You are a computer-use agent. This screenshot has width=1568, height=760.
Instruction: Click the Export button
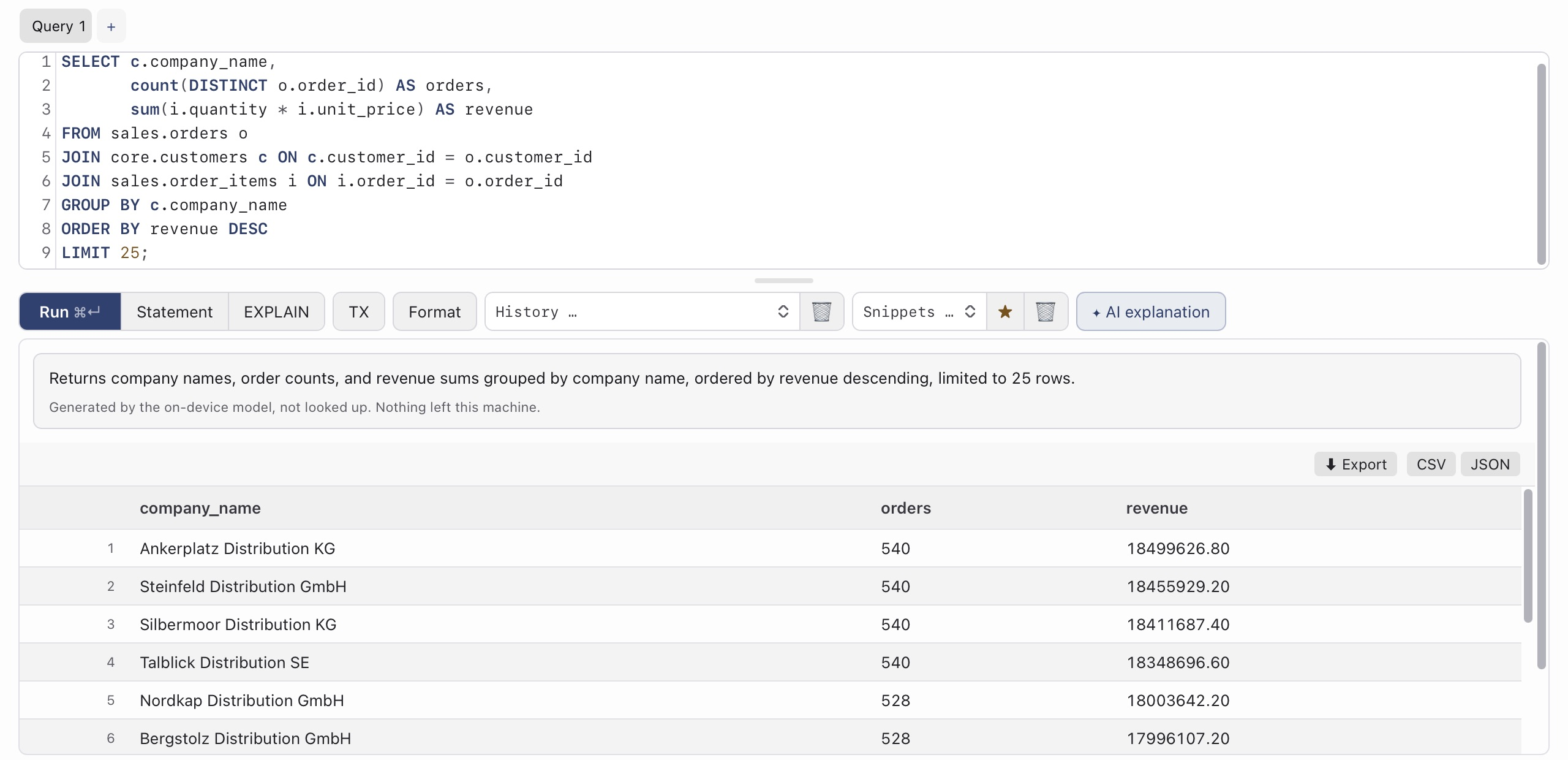(1355, 465)
